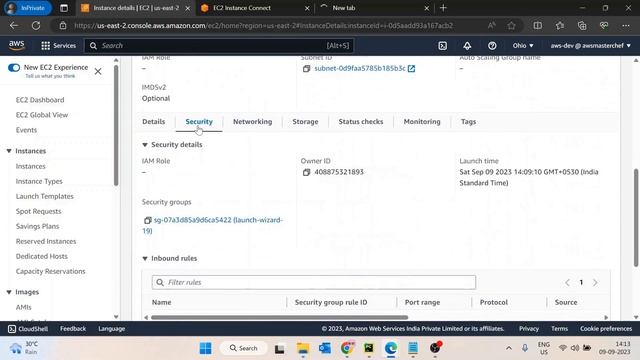Copy the security group ID
The image size is (640, 360).
point(147,220)
